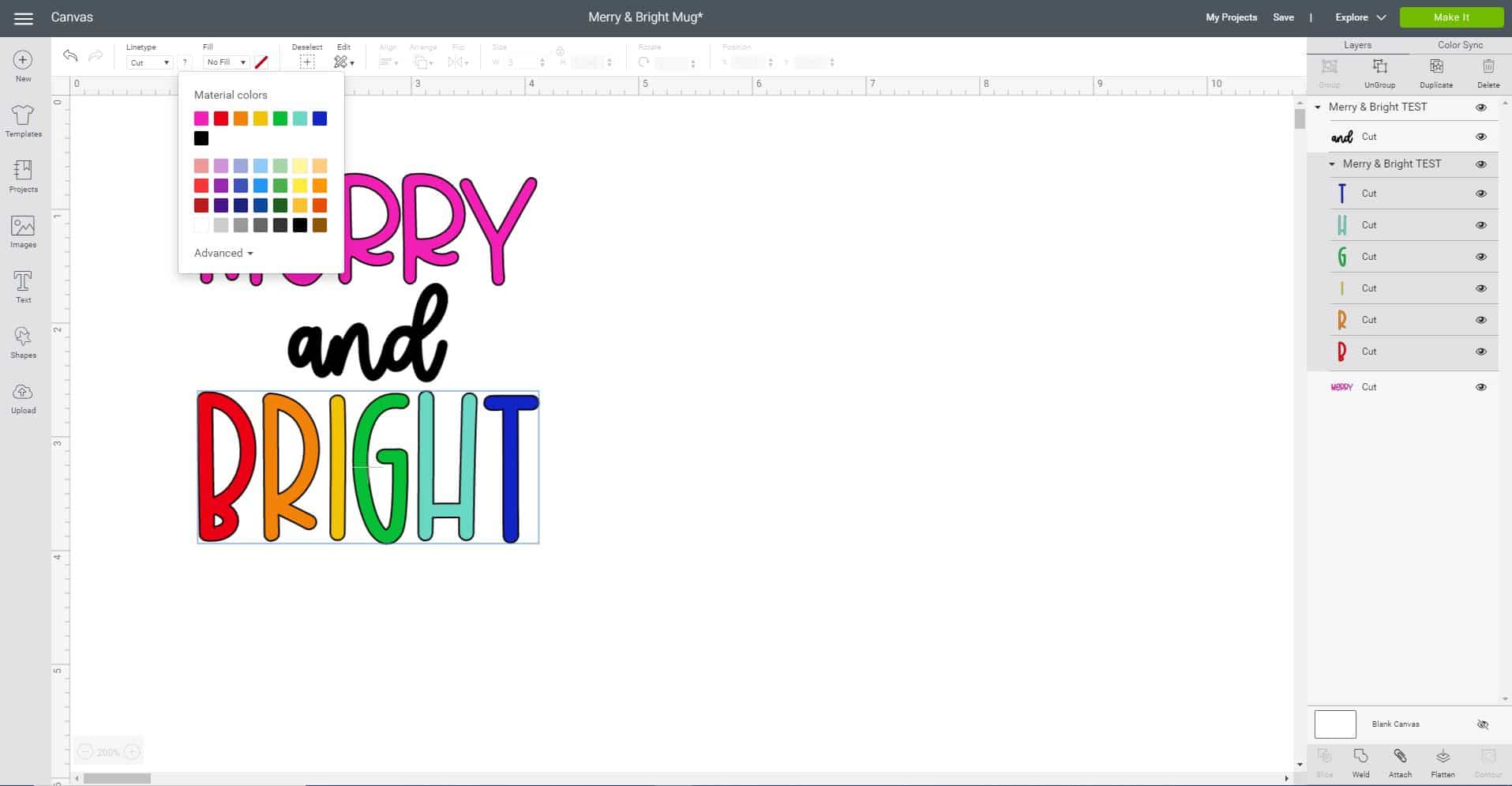Open the Fill No Fill dropdown

226,62
